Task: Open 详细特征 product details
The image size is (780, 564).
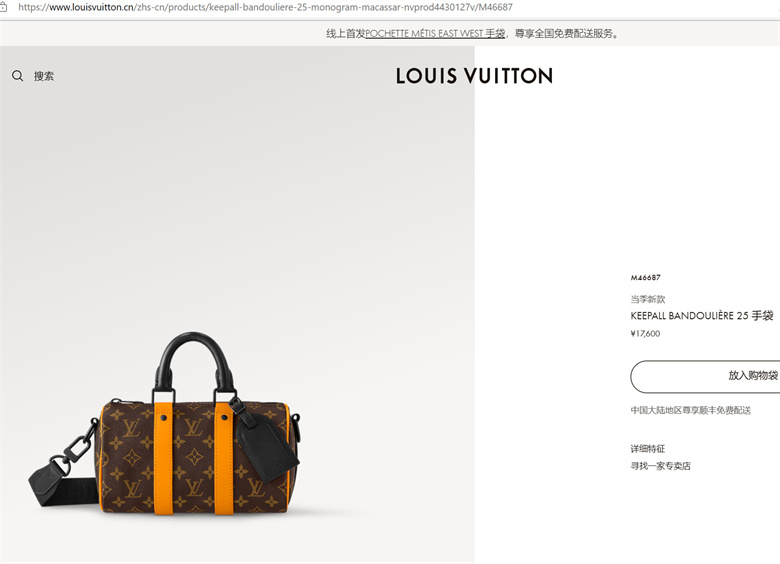Action: tap(648, 449)
